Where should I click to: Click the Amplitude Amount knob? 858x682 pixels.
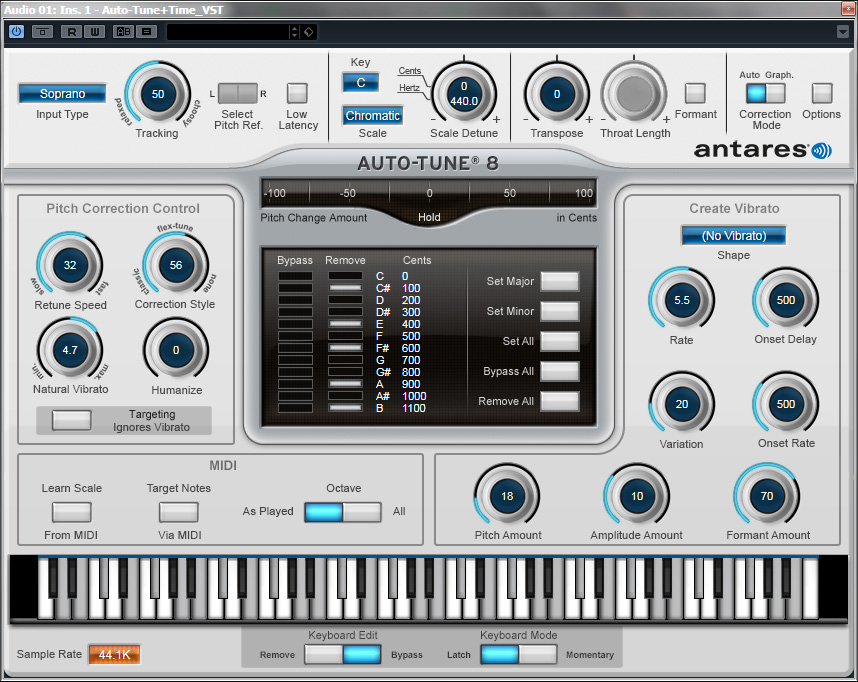[636, 496]
